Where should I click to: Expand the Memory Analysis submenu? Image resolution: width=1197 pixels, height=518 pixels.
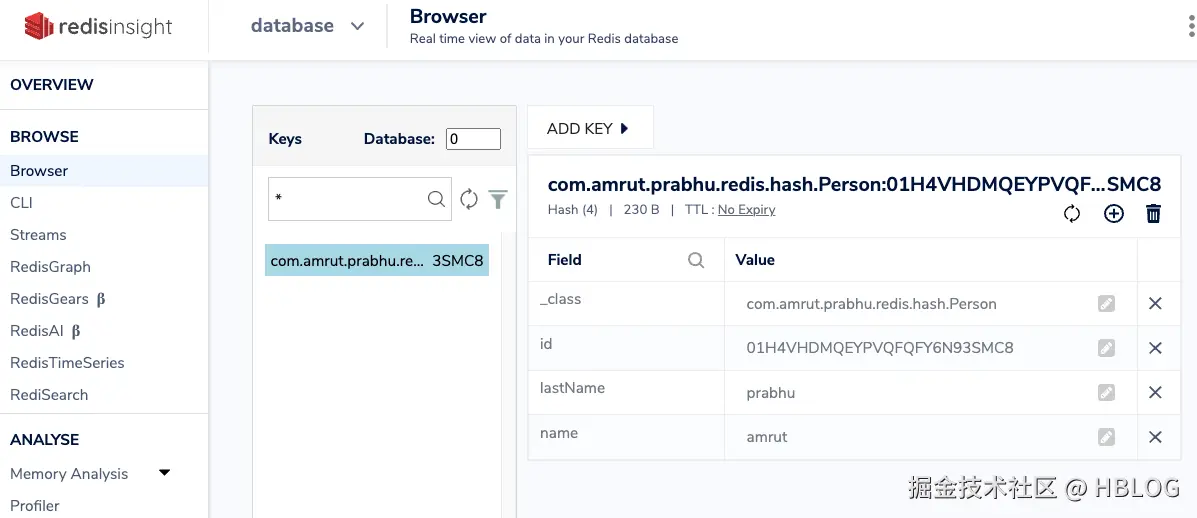click(x=165, y=473)
